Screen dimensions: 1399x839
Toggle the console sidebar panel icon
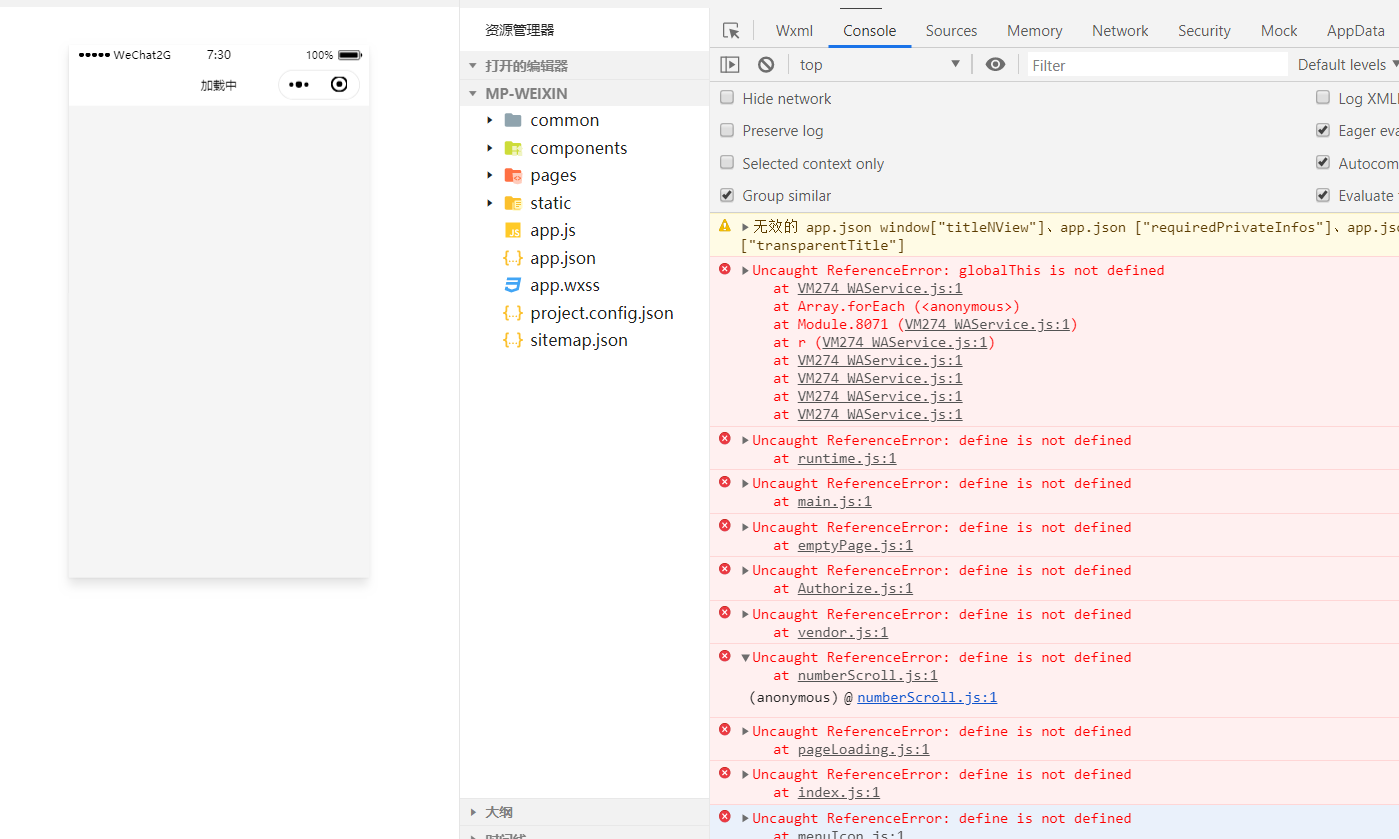coord(730,65)
